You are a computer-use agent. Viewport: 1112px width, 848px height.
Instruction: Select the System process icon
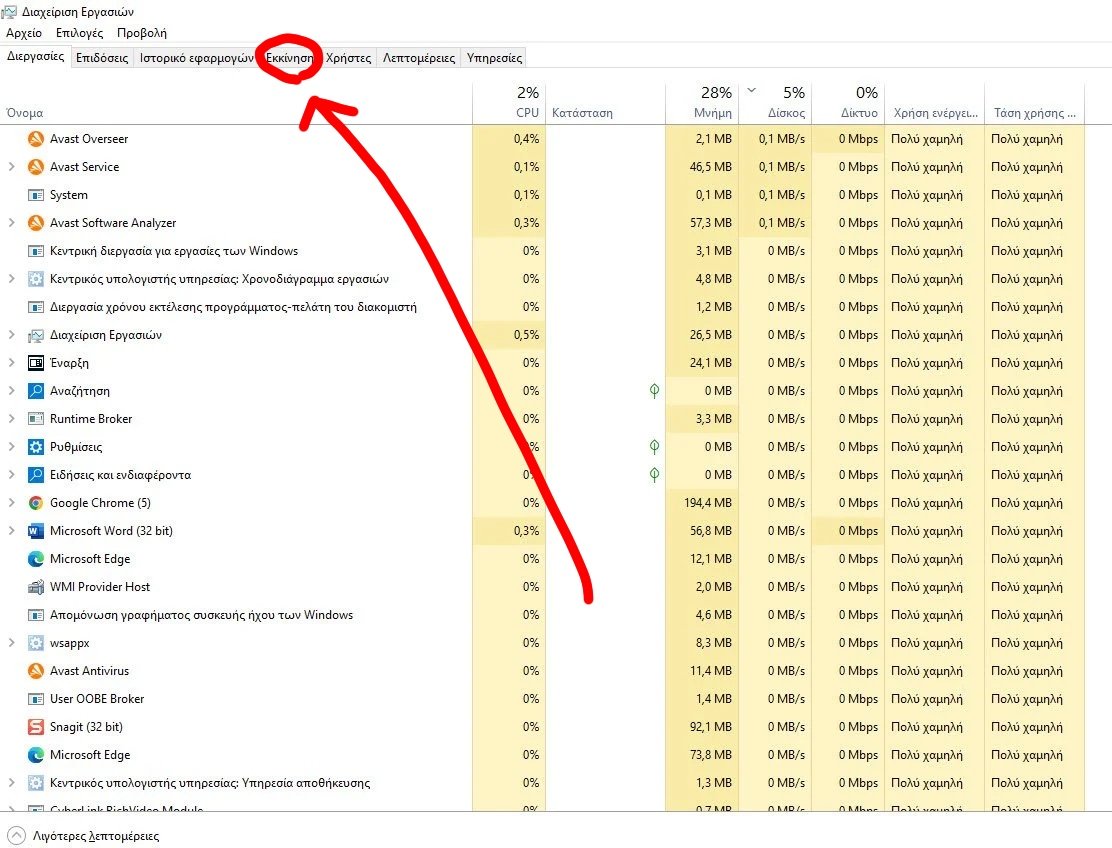35,195
